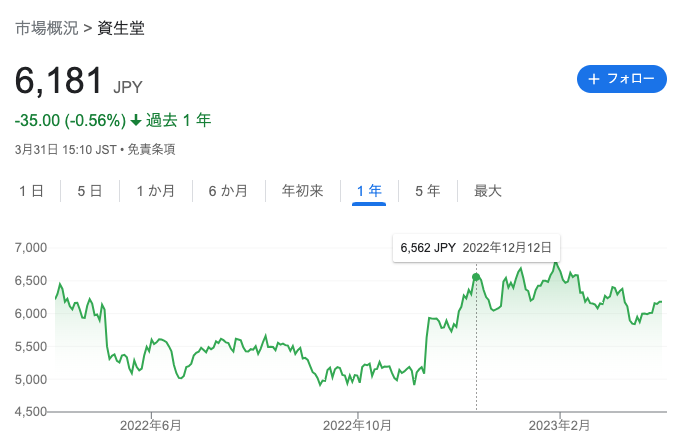Click the 過去 1 年 period text
This screenshot has height=446, width=685.
[178, 120]
